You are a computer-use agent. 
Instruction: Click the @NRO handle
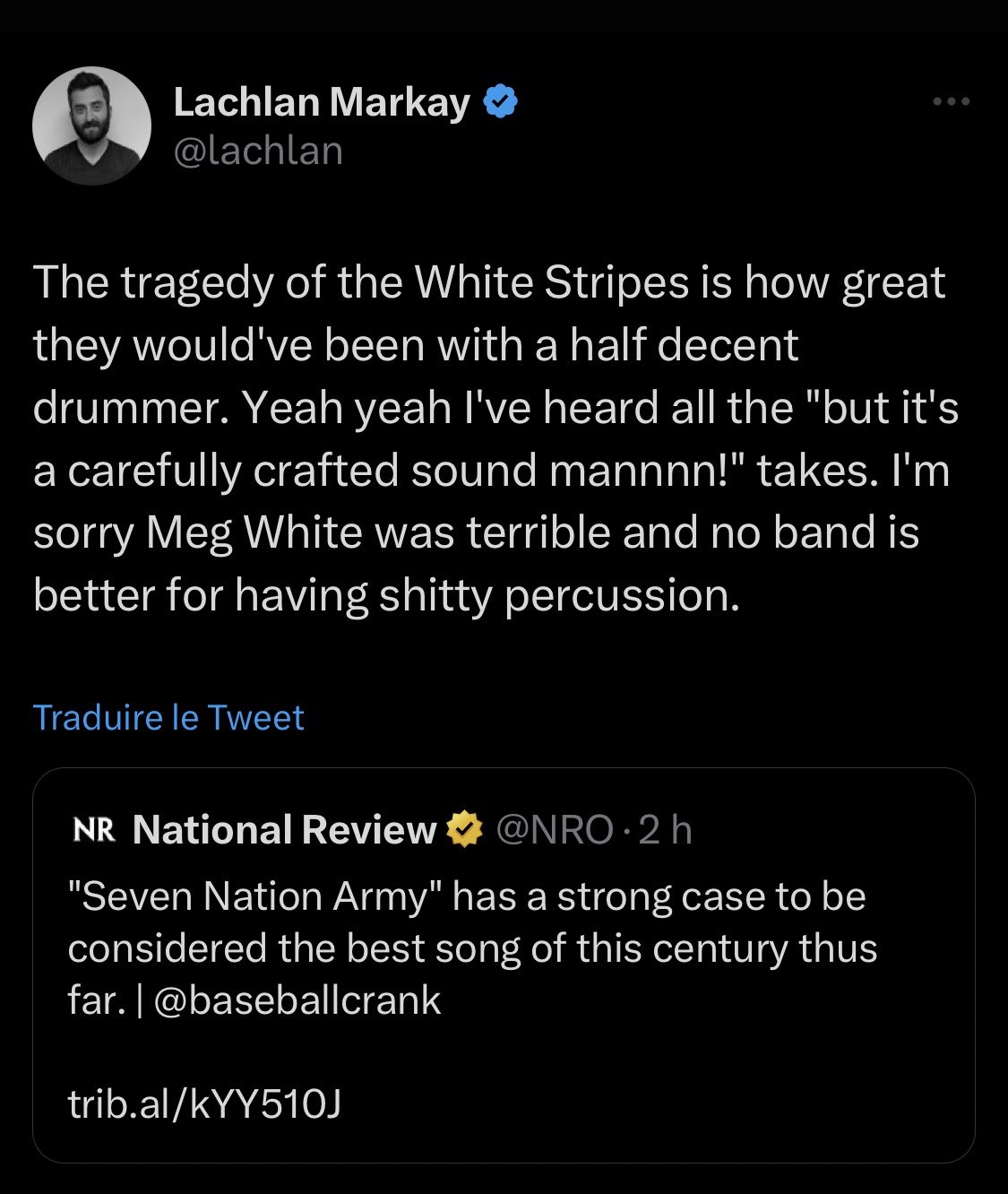coord(554,830)
